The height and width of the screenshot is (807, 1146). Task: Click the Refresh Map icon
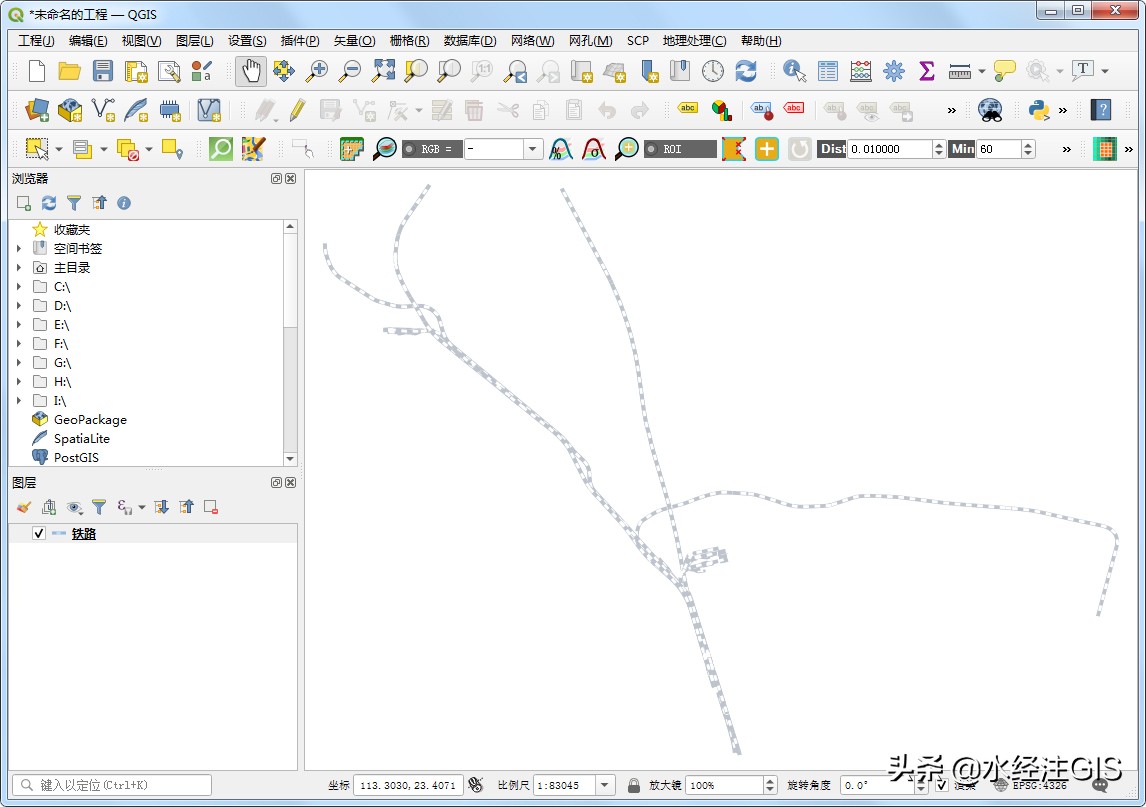tap(745, 71)
